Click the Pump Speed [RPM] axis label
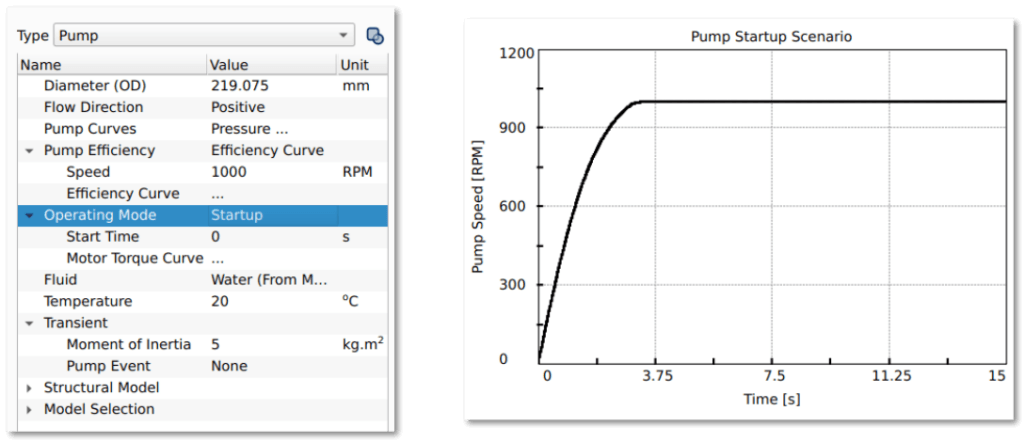 tap(478, 207)
